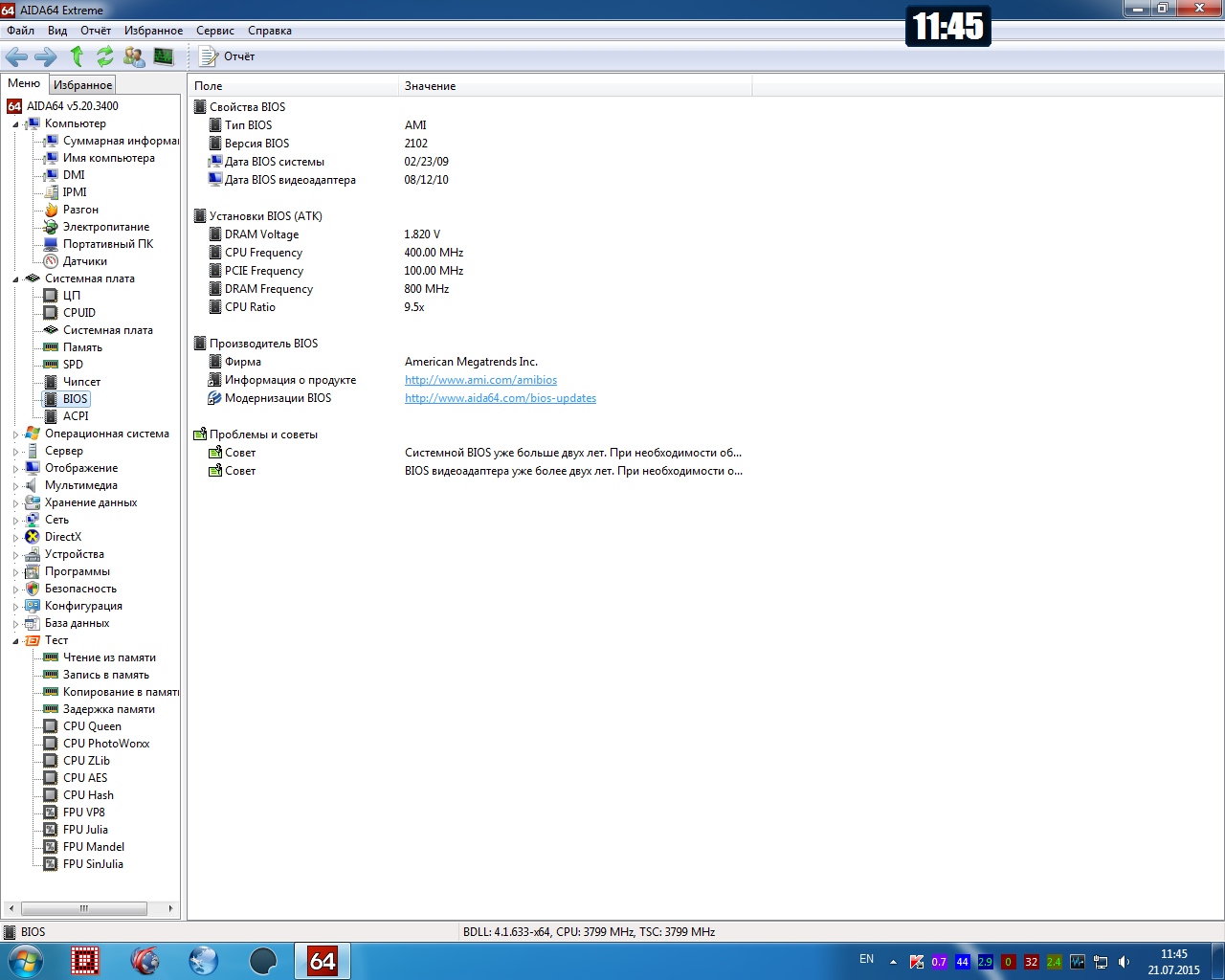Click the green monitor icon in the toolbar
The width and height of the screenshot is (1225, 980).
(x=164, y=56)
